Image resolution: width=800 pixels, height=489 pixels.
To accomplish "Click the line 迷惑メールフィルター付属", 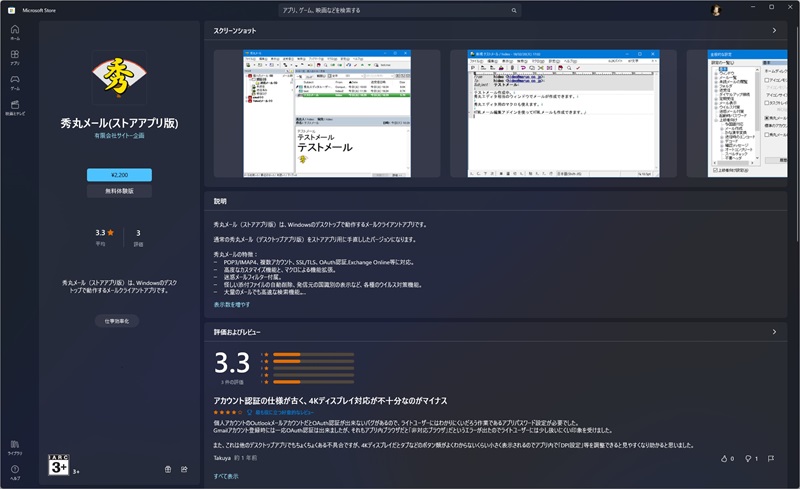I will [x=253, y=277].
